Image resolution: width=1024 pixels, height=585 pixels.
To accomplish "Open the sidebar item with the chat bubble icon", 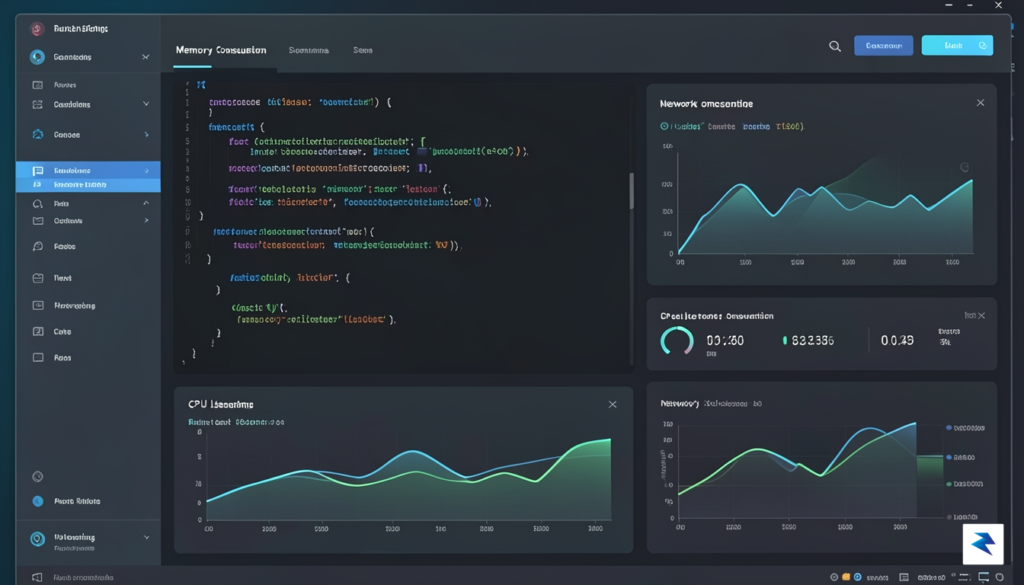I will 38,247.
